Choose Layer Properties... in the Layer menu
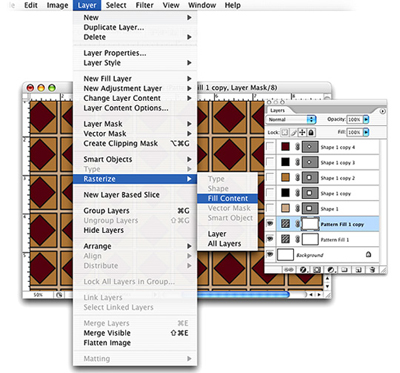 point(135,53)
